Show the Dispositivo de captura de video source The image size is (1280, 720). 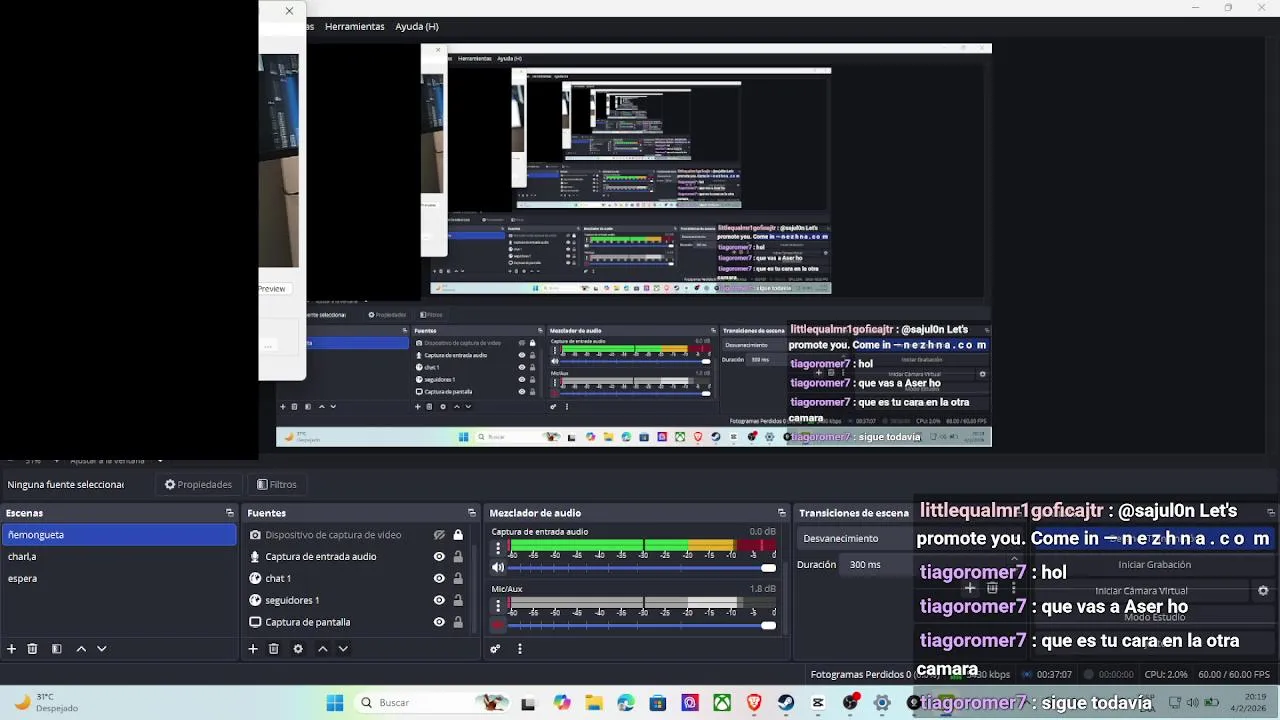pyautogui.click(x=439, y=535)
